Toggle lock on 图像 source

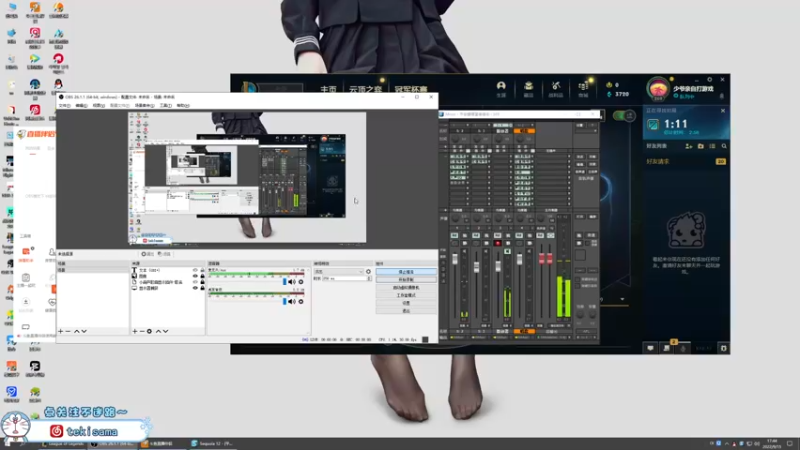coord(203,276)
